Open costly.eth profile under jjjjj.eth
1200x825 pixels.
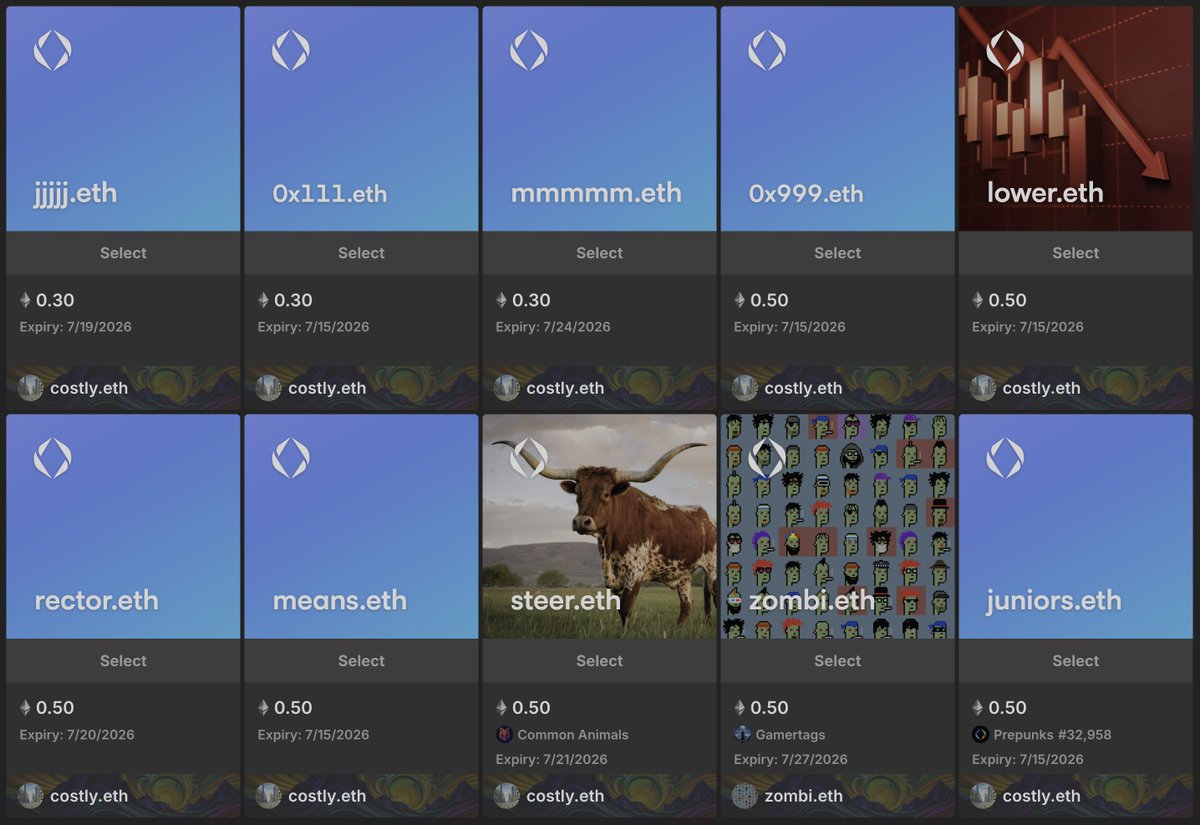[x=89, y=388]
